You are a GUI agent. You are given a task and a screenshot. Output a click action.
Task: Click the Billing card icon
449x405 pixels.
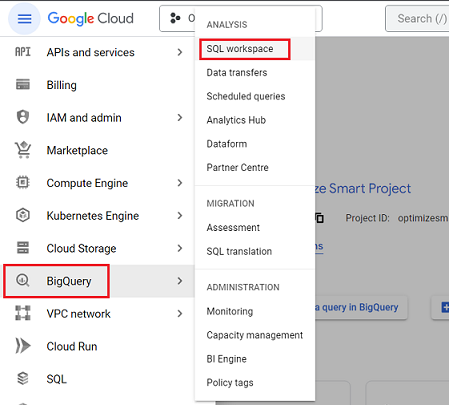click(x=23, y=84)
